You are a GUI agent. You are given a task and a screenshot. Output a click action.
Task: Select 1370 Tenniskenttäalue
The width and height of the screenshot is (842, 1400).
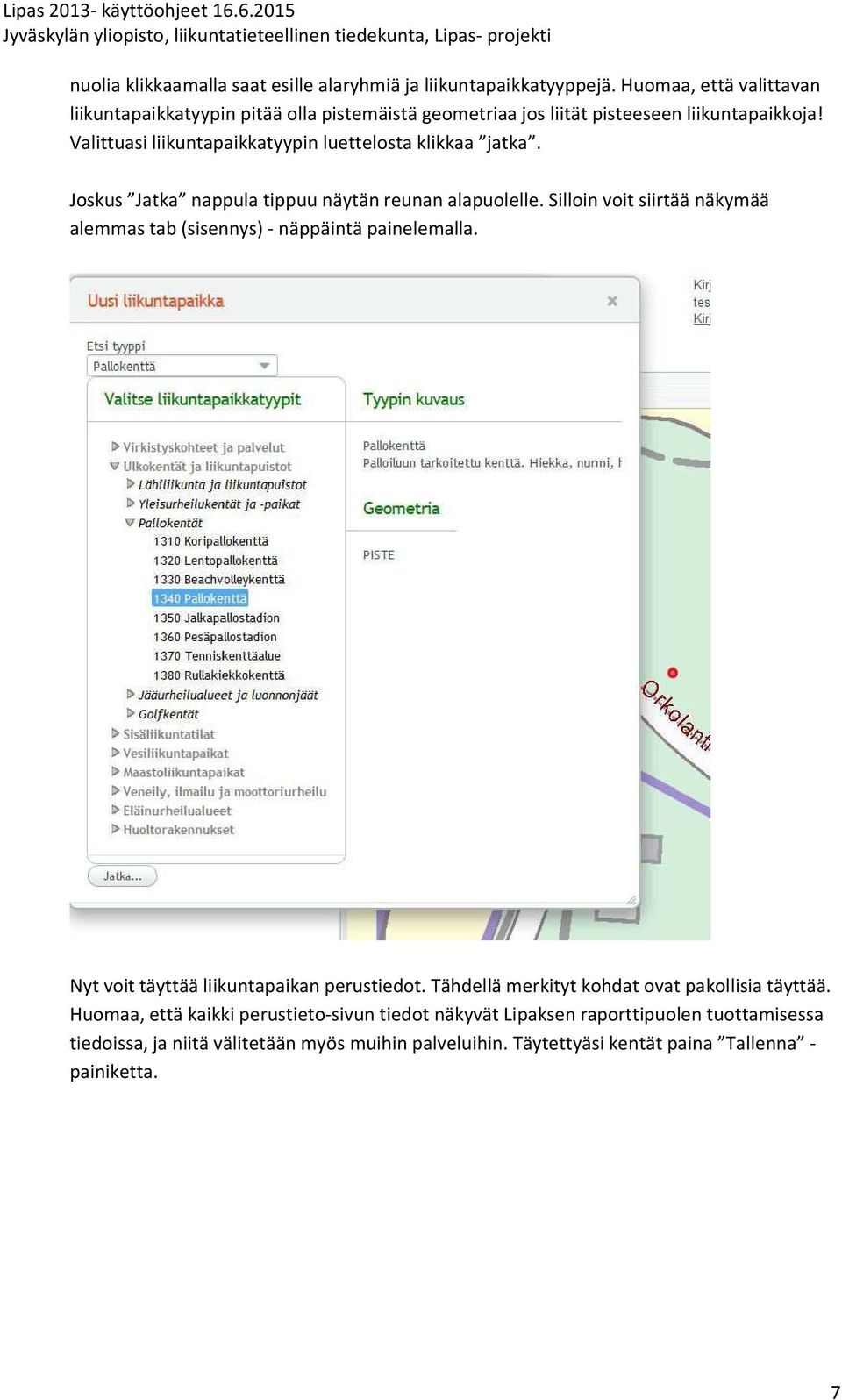click(218, 656)
